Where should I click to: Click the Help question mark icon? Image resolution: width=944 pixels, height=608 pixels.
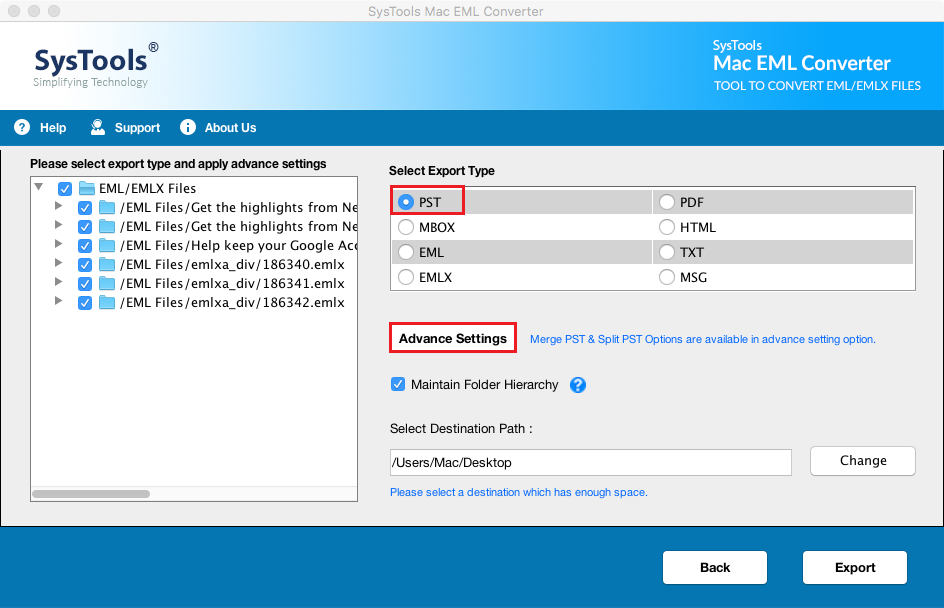pos(22,127)
